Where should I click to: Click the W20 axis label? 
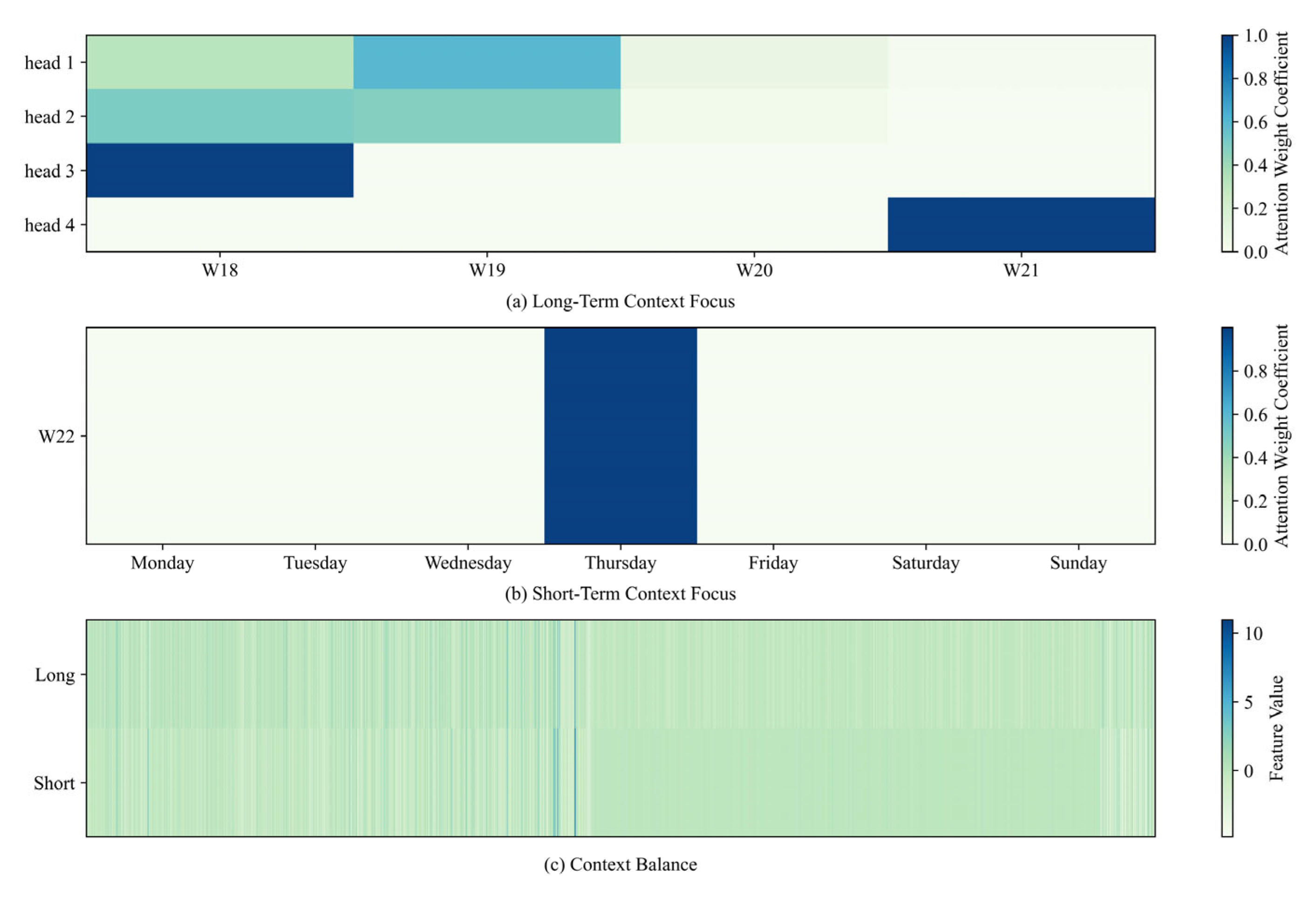(754, 271)
